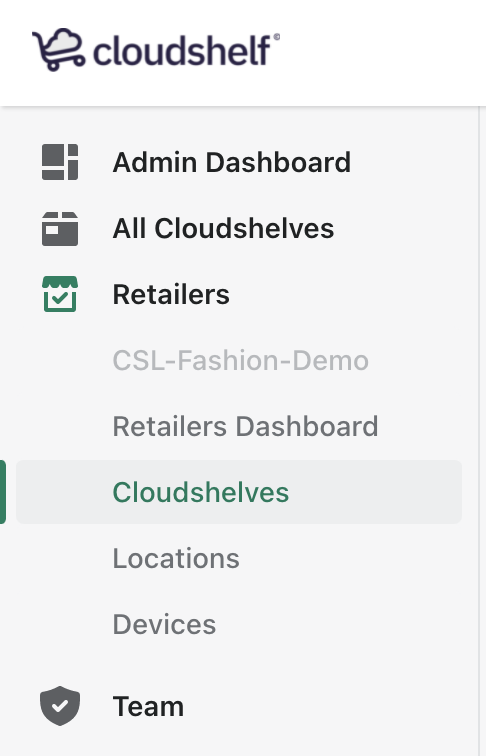Open the Team section
This screenshot has height=756, width=486.
coord(148,706)
